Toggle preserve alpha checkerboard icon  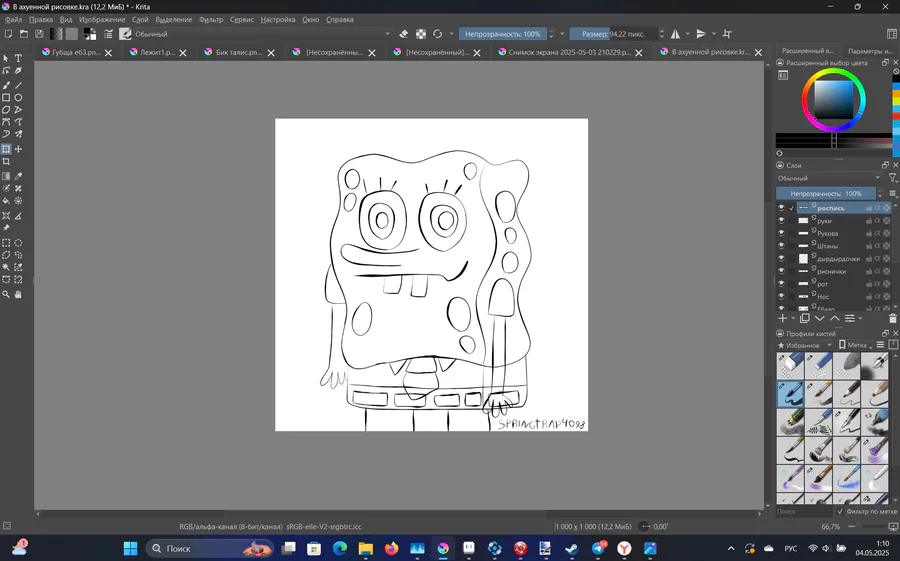tap(421, 34)
